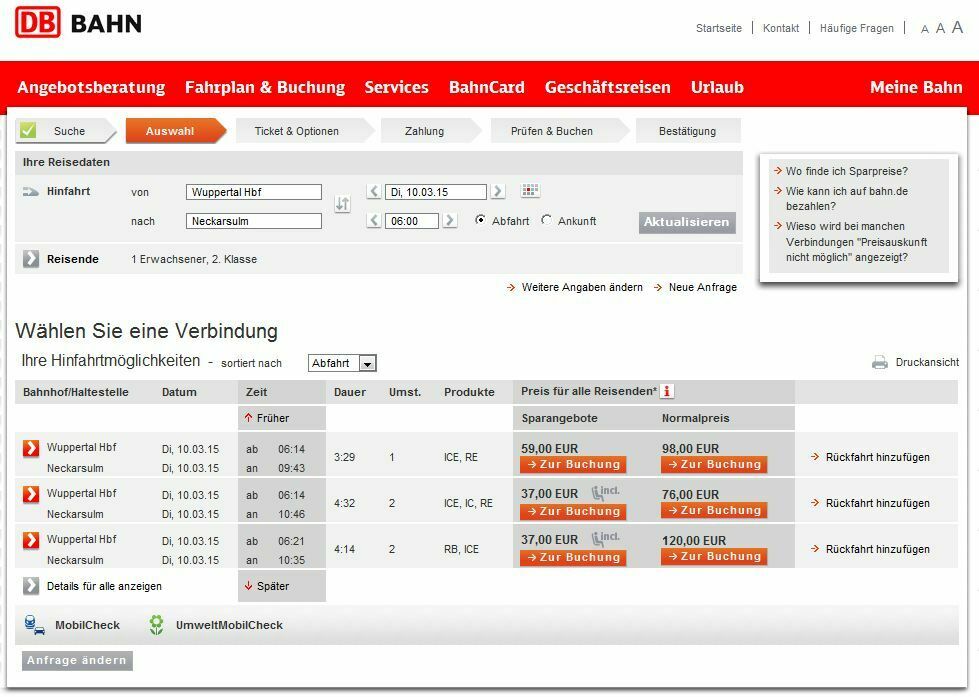Viewport: 979px width, 697px height.
Task: Open the calendar date picker icon
Action: [x=530, y=191]
